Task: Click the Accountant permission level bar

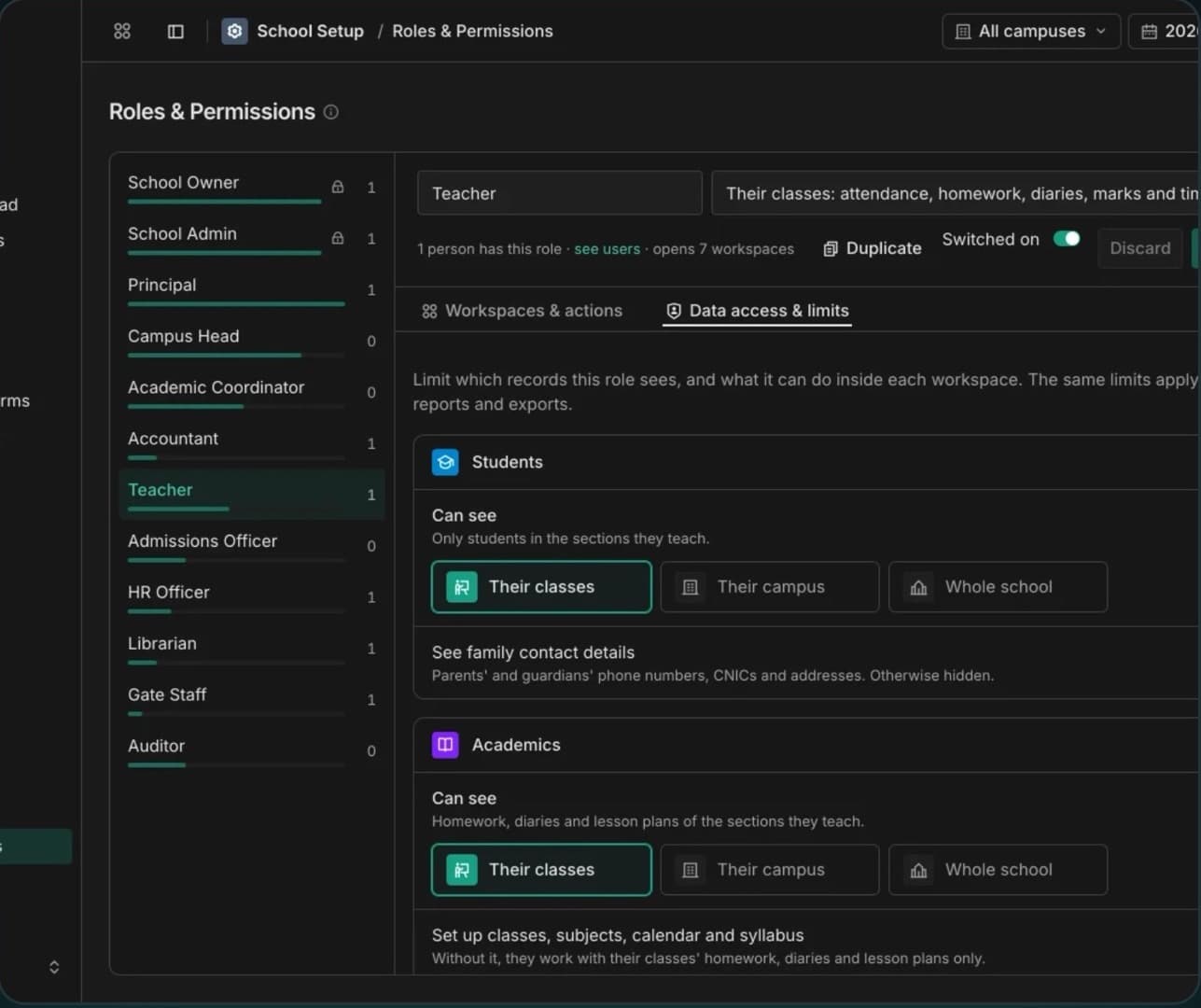Action: click(x=236, y=457)
